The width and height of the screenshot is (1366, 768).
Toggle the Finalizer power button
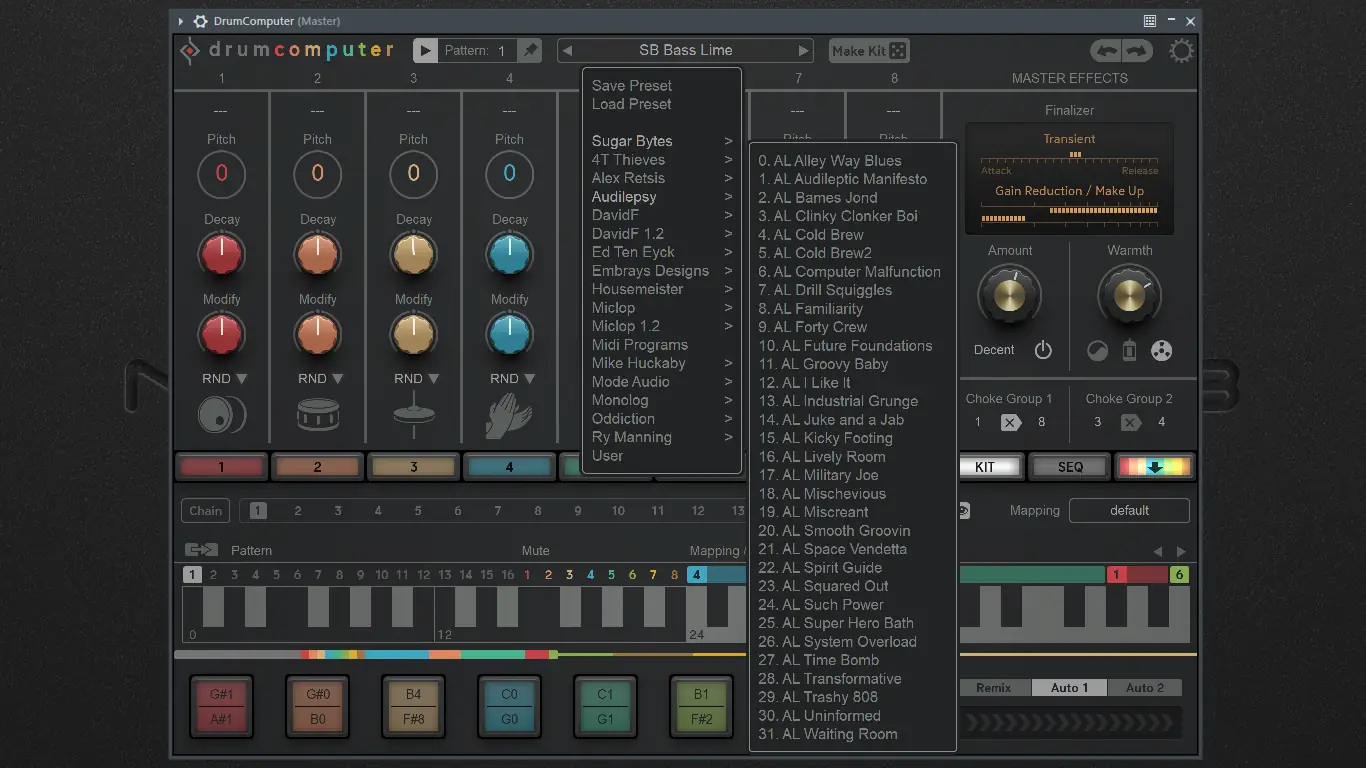[x=1043, y=350]
